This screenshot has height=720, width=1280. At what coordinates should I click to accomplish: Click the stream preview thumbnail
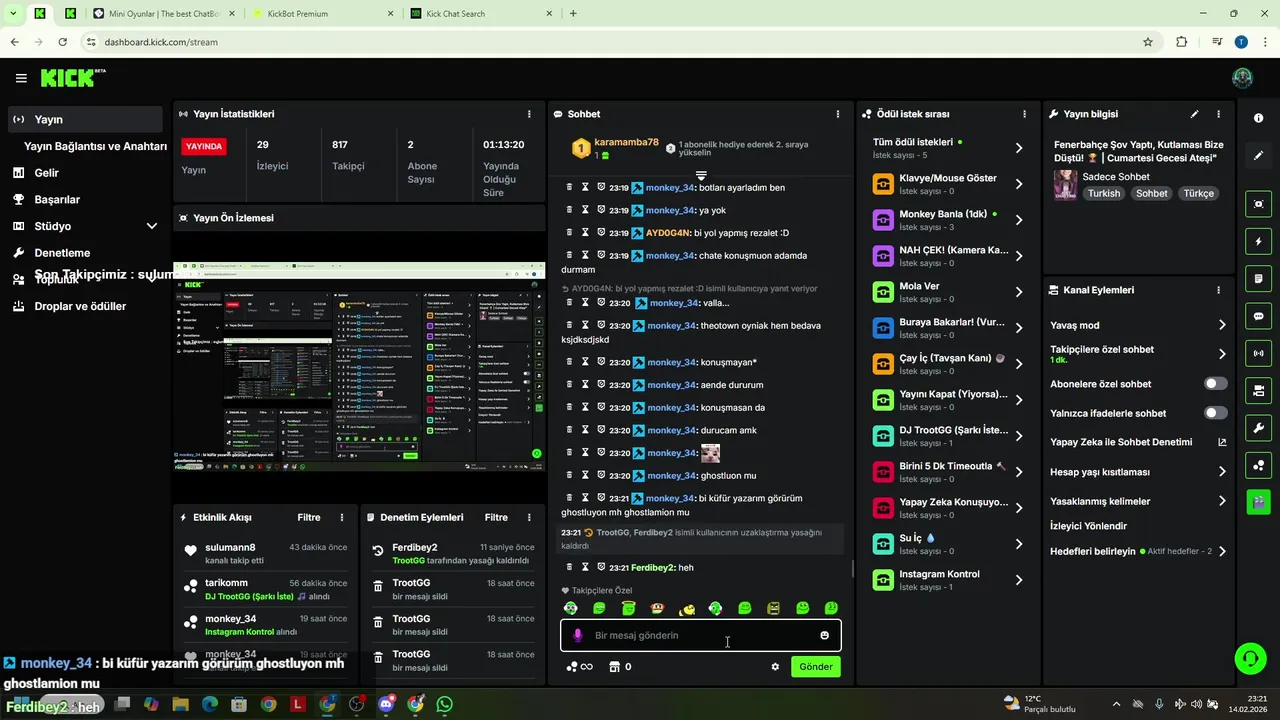tap(359, 365)
